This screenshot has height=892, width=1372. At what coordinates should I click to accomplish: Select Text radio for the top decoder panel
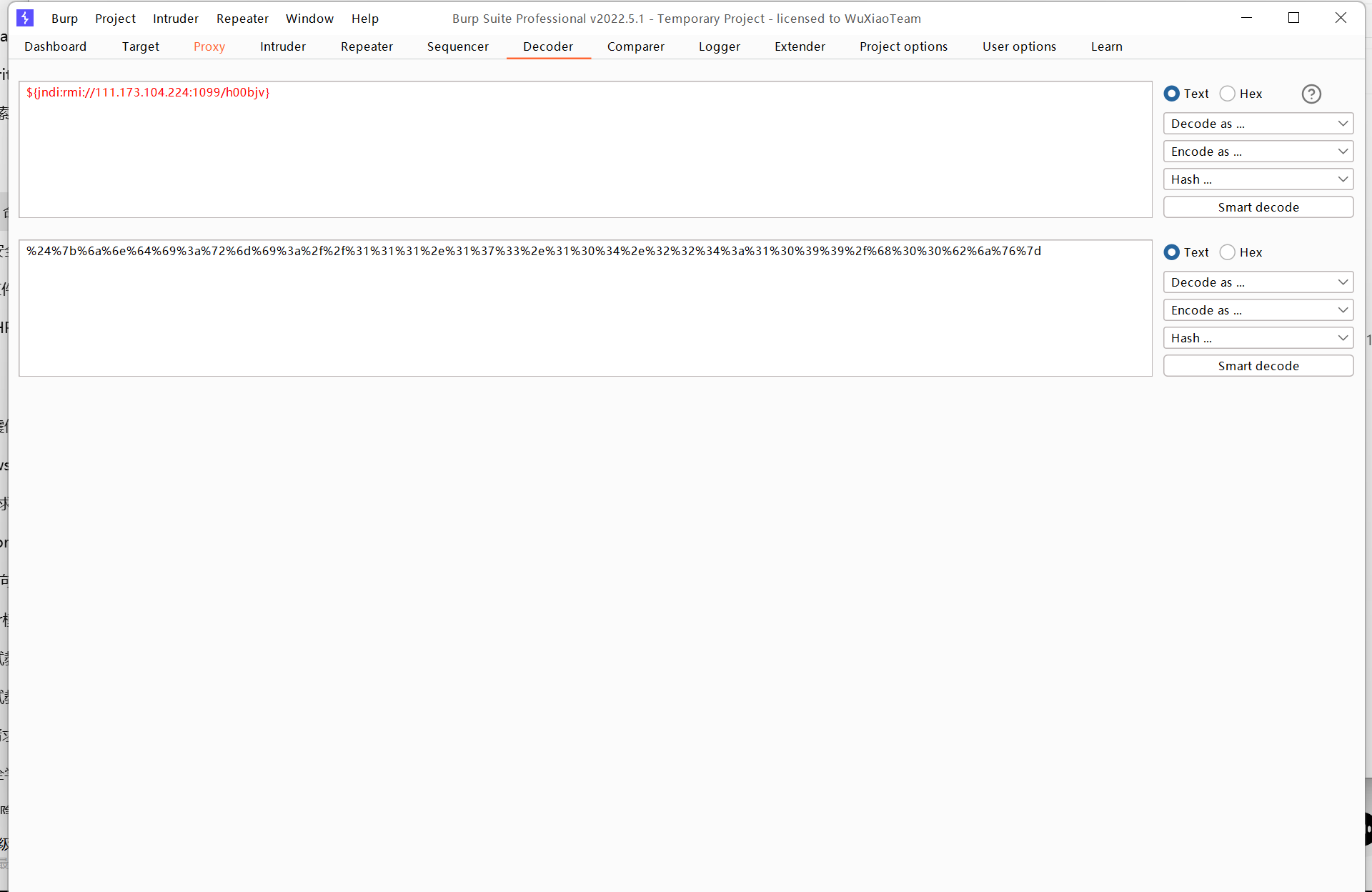(x=1172, y=94)
